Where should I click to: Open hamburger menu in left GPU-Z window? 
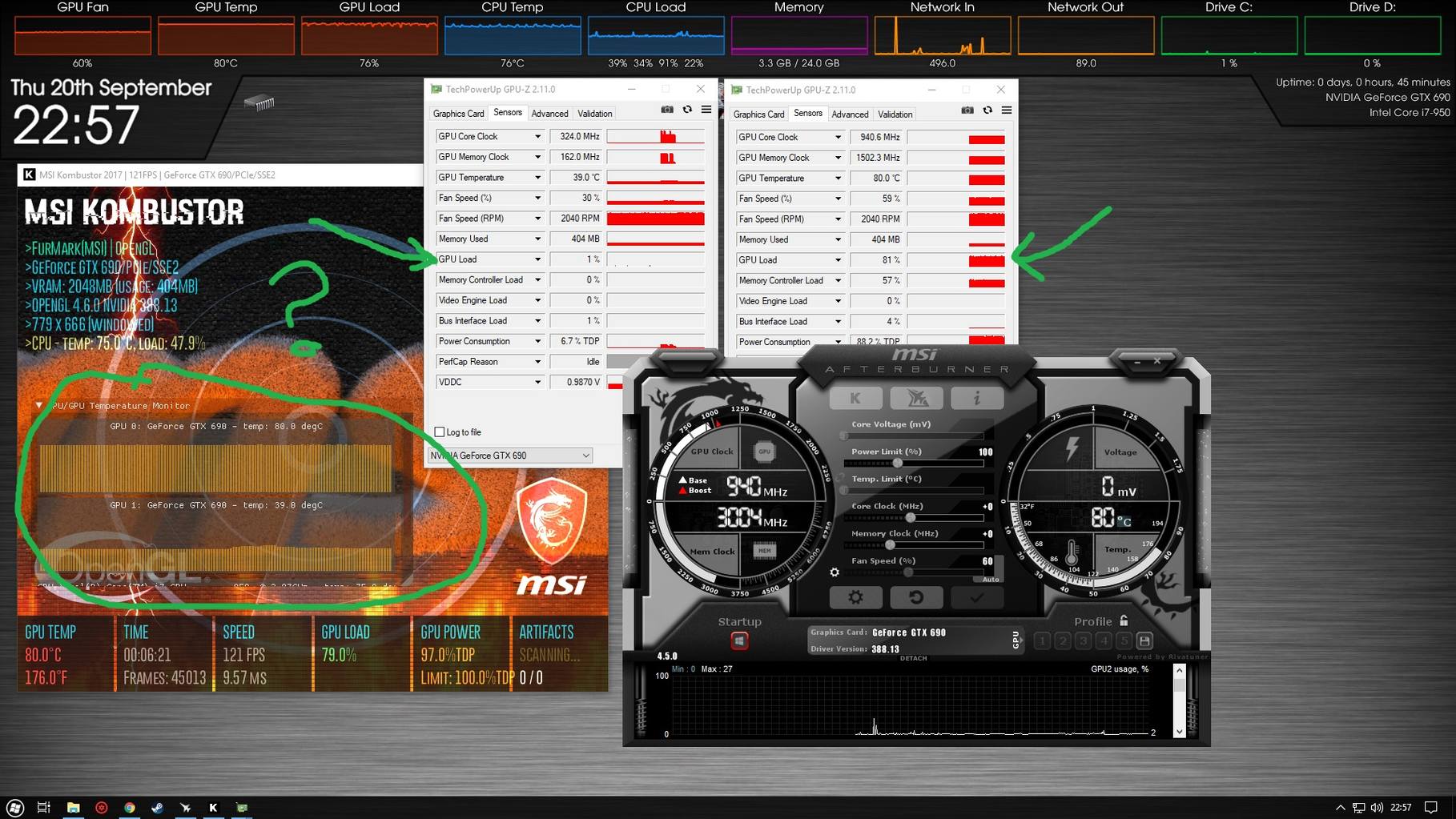point(706,110)
